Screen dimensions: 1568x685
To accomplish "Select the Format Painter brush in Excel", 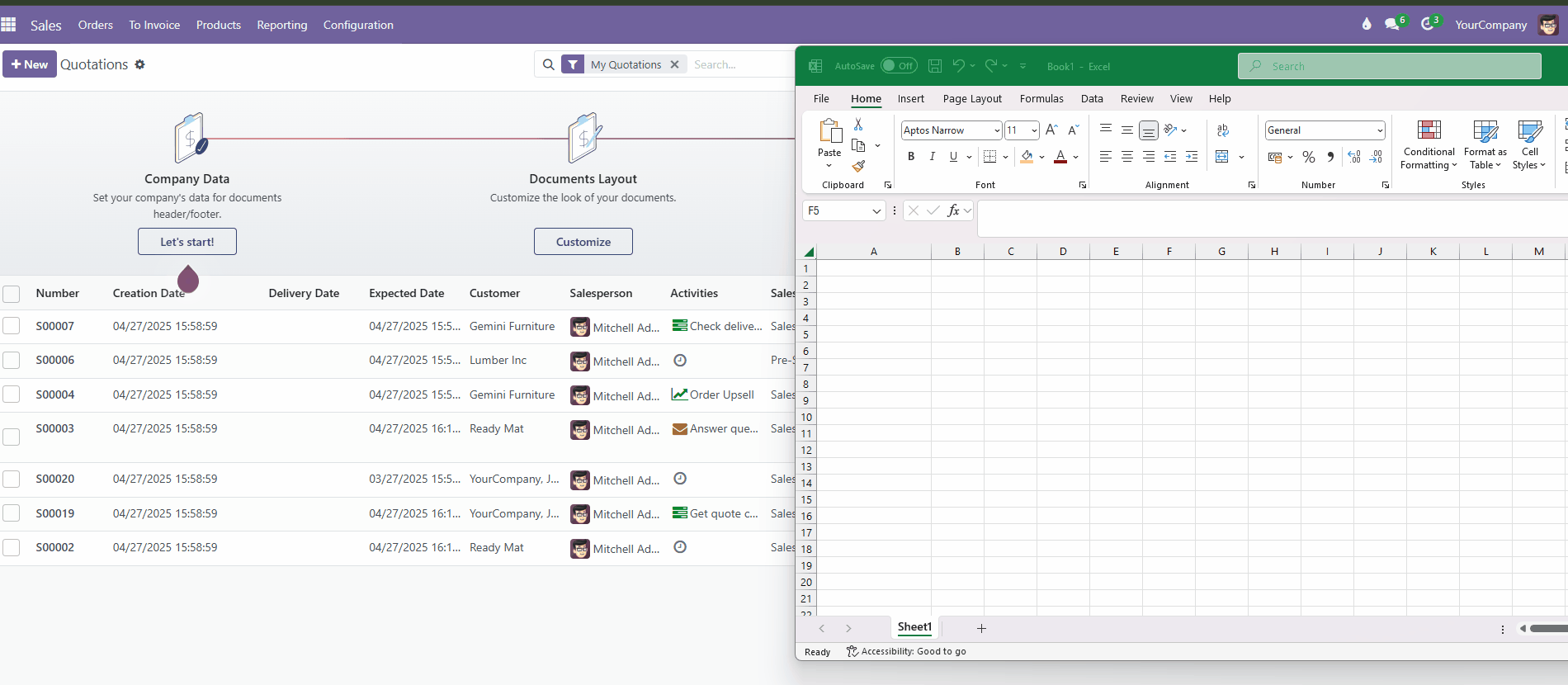I will [858, 166].
